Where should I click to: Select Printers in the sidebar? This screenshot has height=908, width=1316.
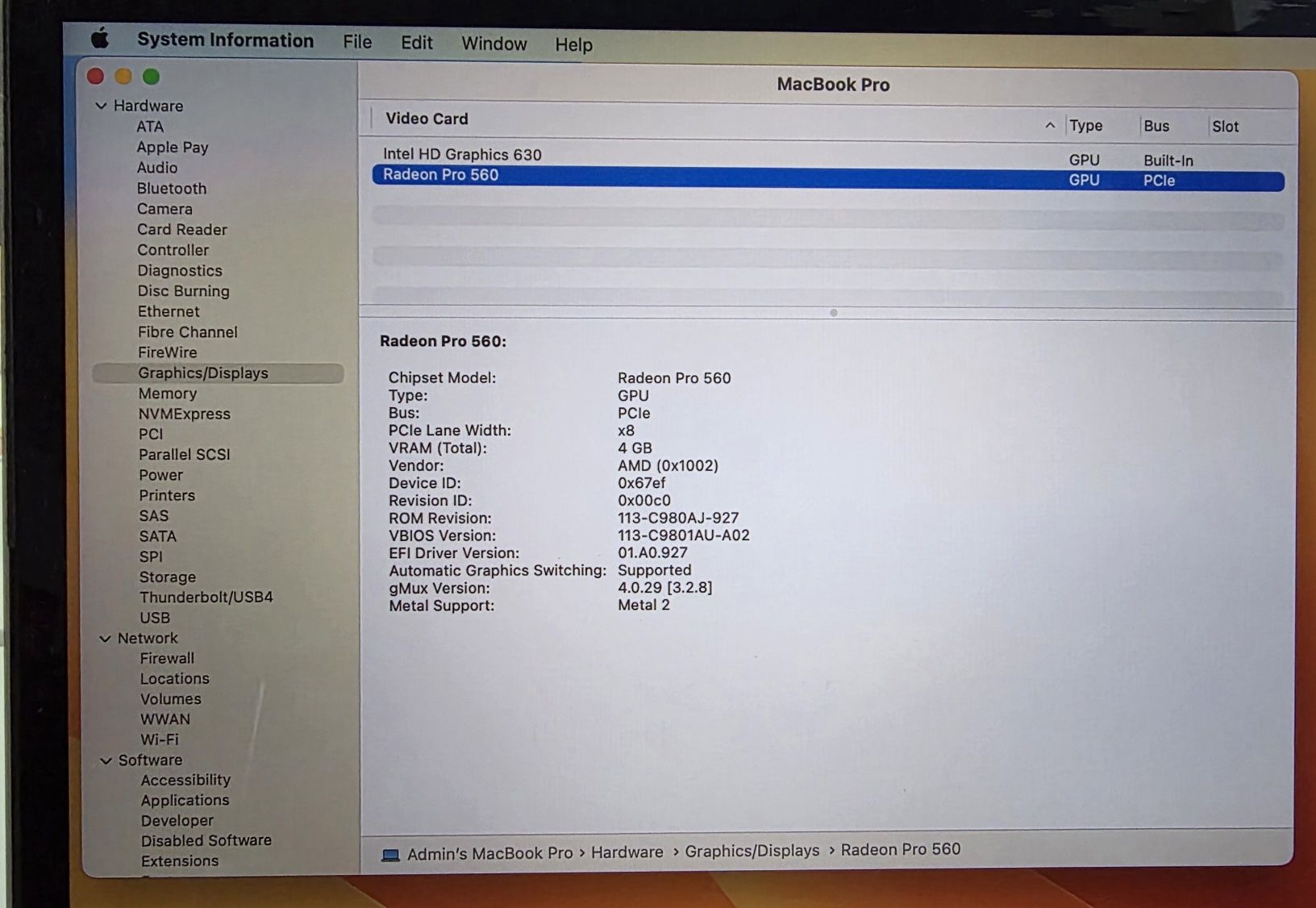[167, 495]
